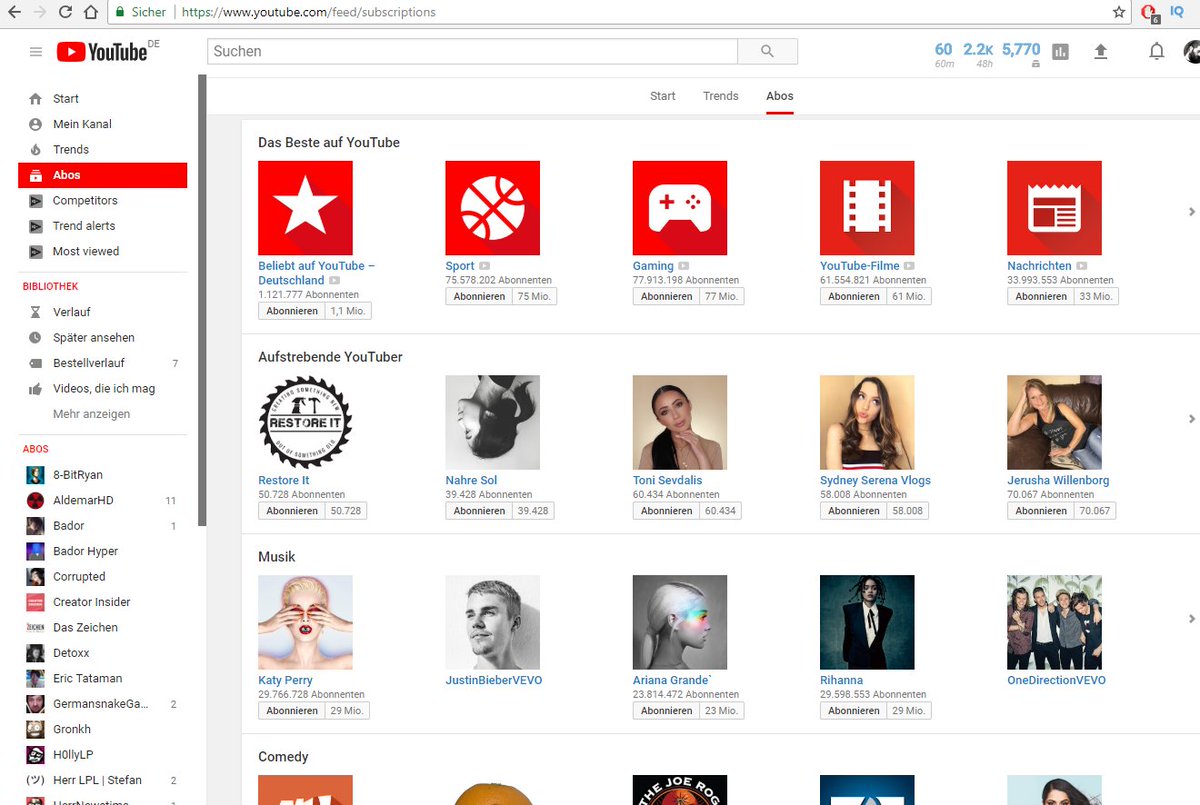Click the user avatar icon

click(x=1192, y=51)
